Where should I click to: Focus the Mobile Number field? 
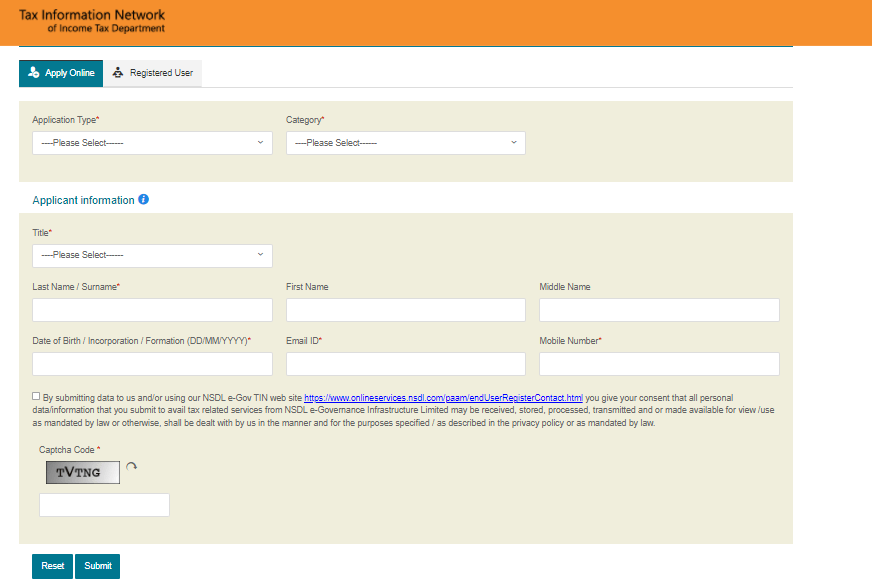pyautogui.click(x=660, y=364)
